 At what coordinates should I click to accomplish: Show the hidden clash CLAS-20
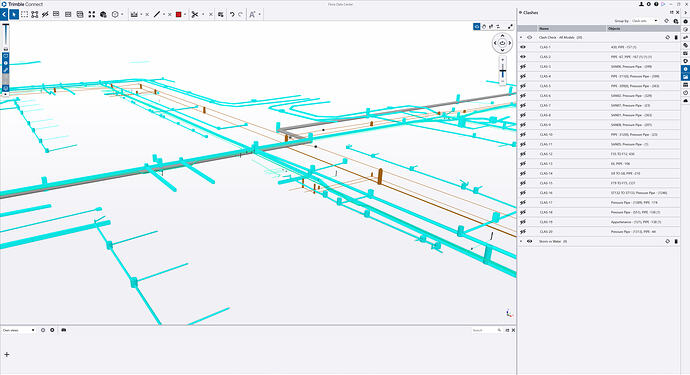[x=523, y=232]
